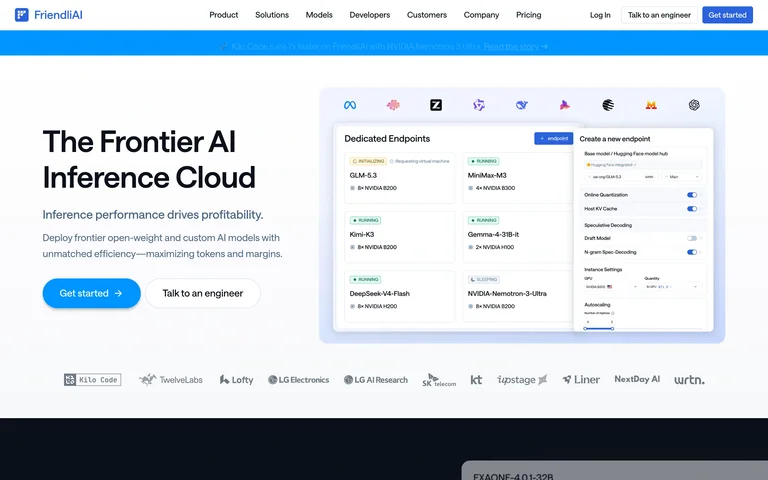
Task: Click the wrtn. logo
Action: (x=689, y=380)
